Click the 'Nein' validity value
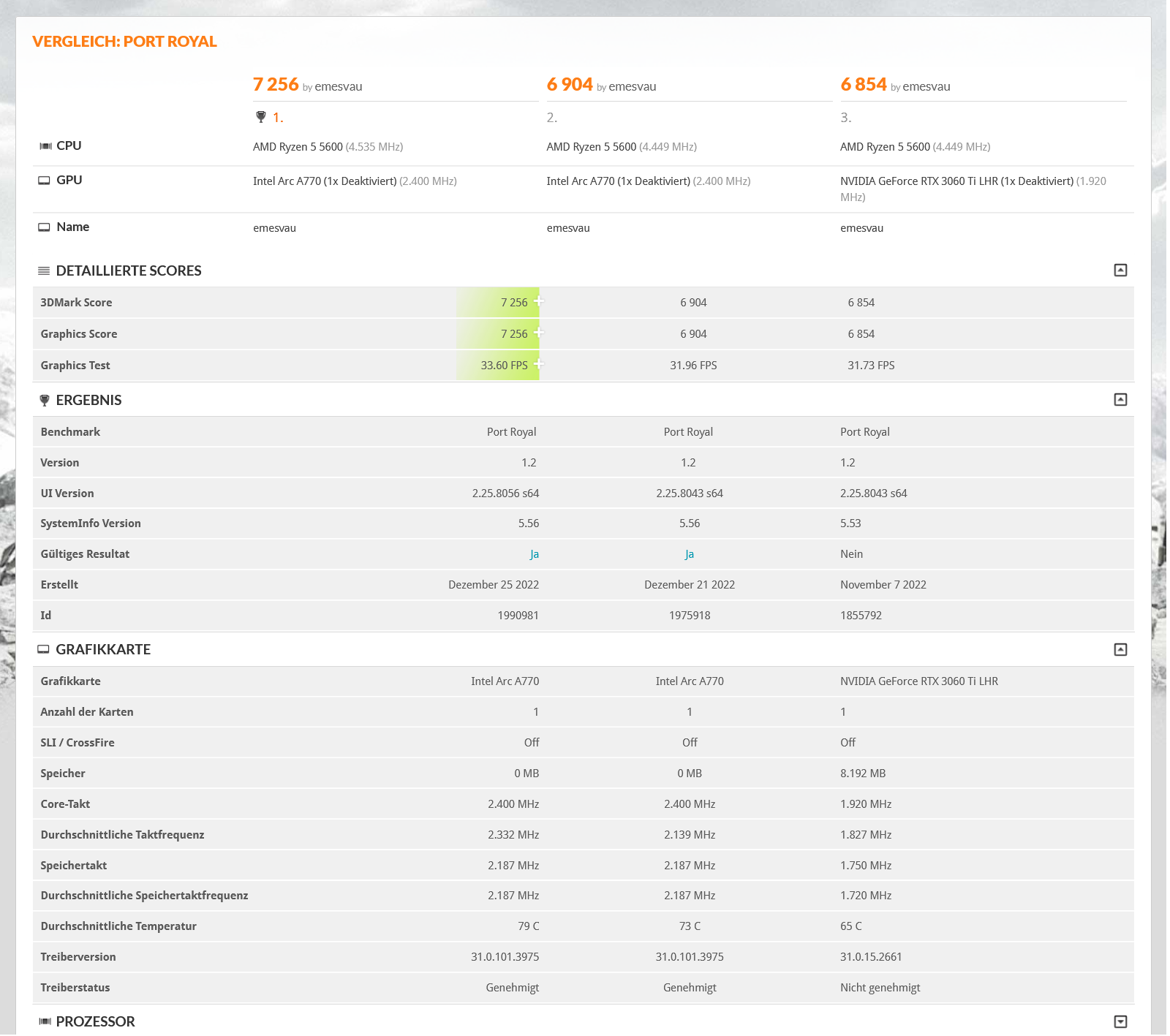 click(852, 555)
